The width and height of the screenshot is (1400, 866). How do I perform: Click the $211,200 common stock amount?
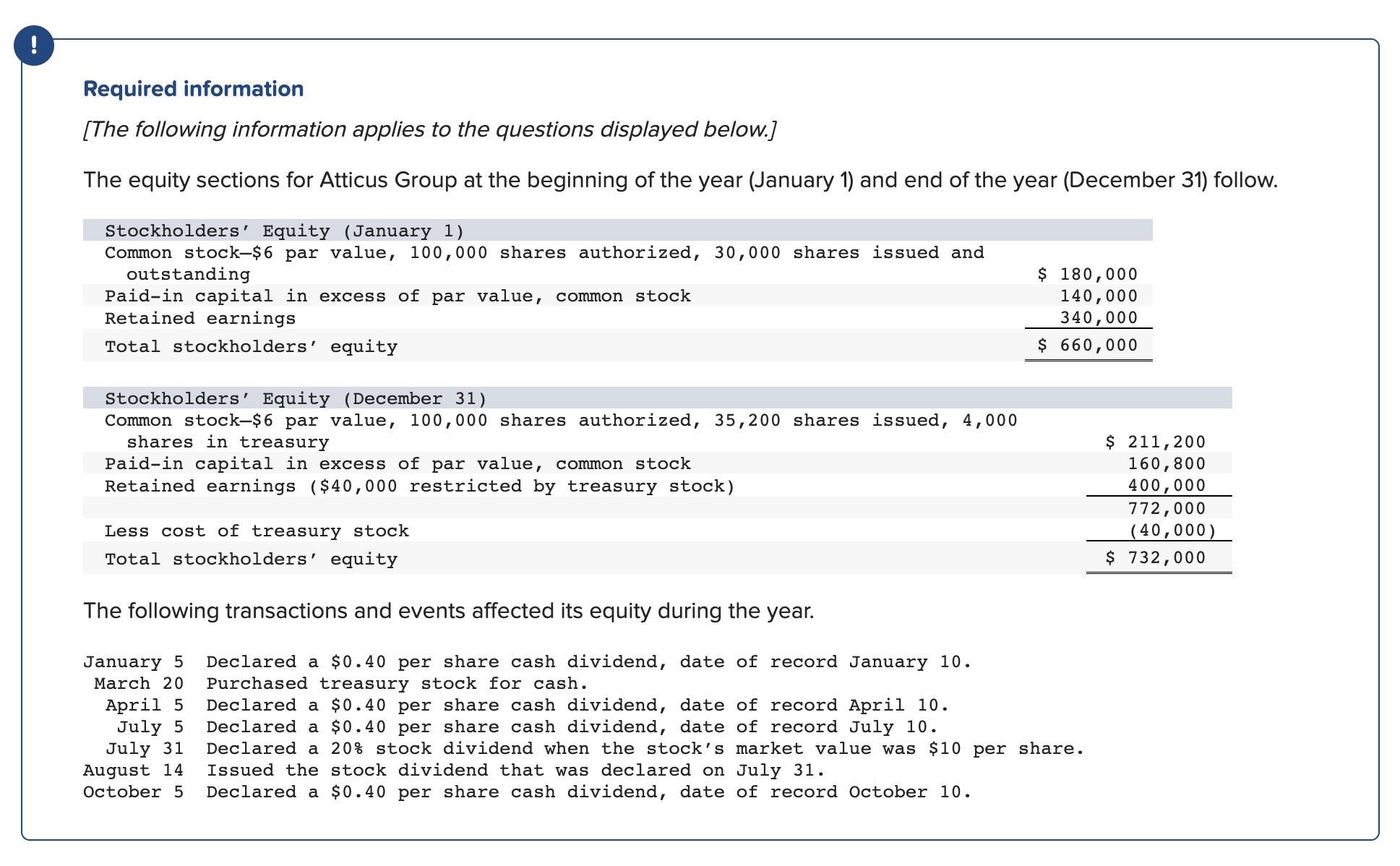point(1155,442)
